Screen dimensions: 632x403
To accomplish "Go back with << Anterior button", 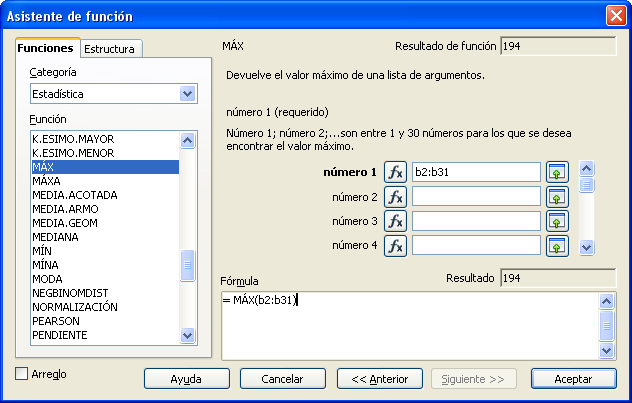I will pos(373,379).
